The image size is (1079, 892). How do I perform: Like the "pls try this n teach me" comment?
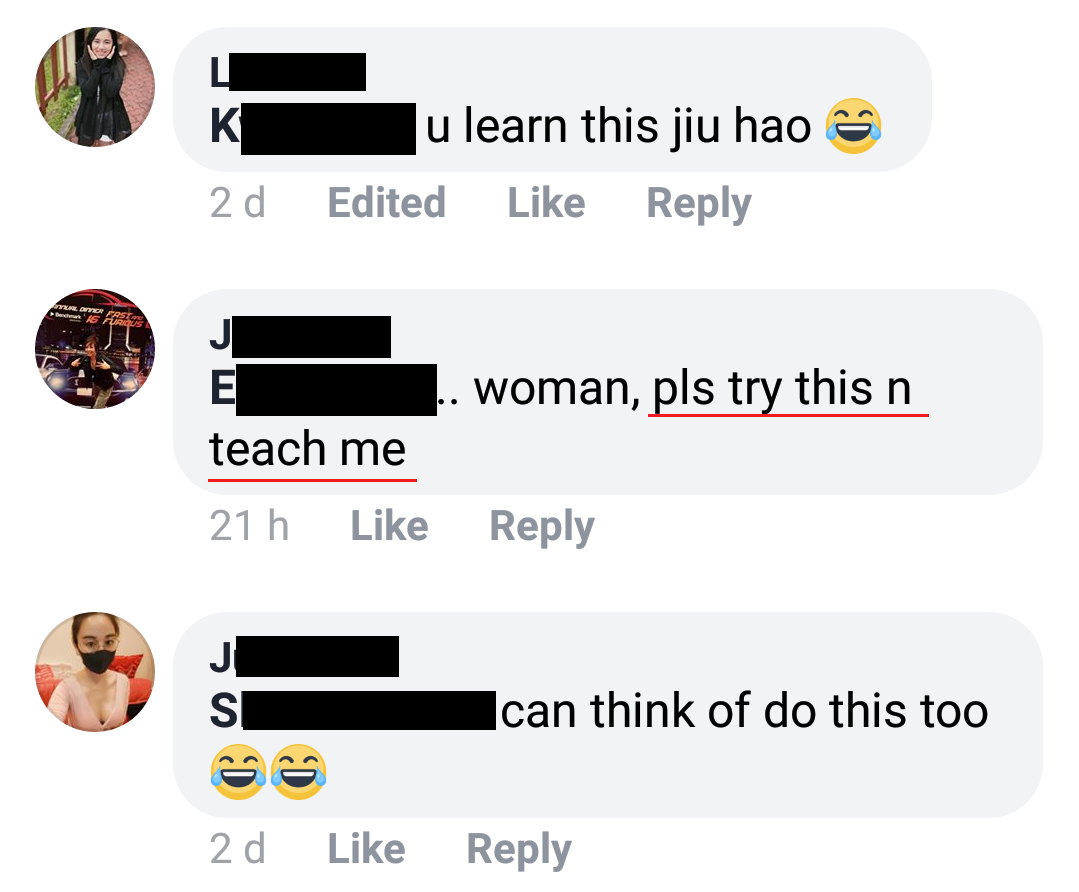[389, 527]
